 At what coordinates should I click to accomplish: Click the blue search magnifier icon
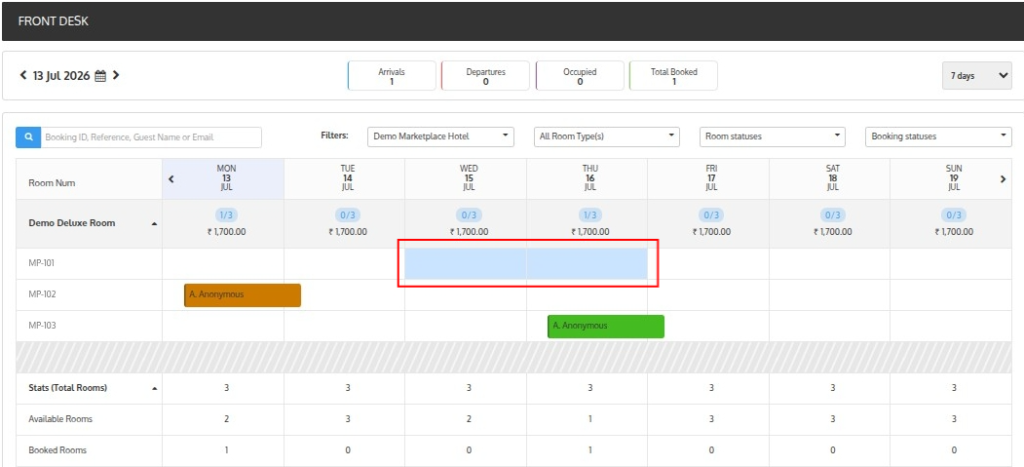pyautogui.click(x=29, y=137)
